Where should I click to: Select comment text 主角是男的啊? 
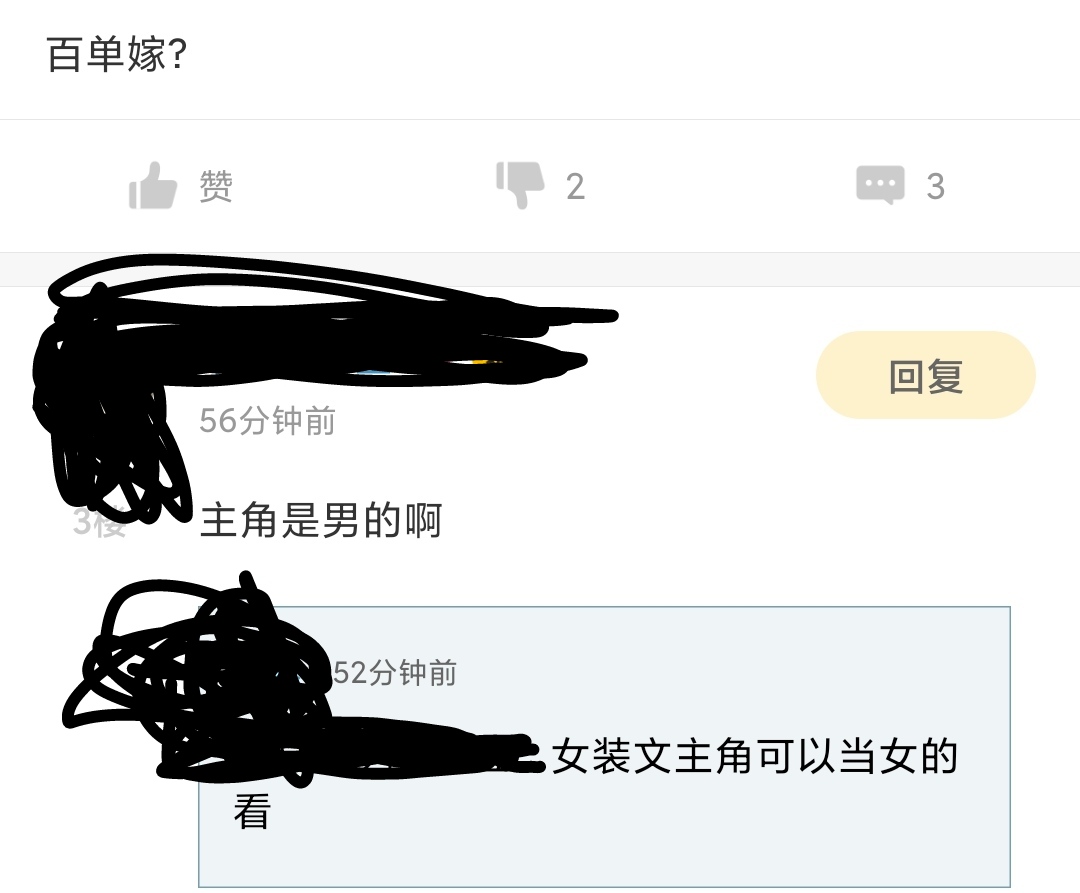[x=321, y=521]
